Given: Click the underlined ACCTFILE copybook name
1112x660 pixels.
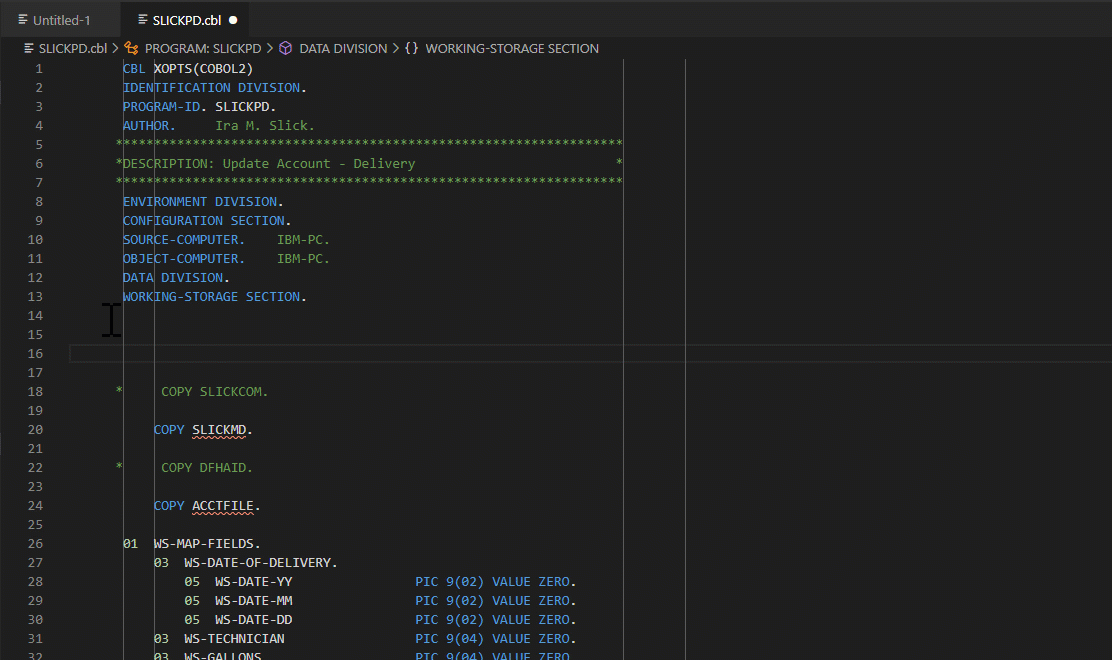Looking at the screenshot, I should (x=223, y=505).
